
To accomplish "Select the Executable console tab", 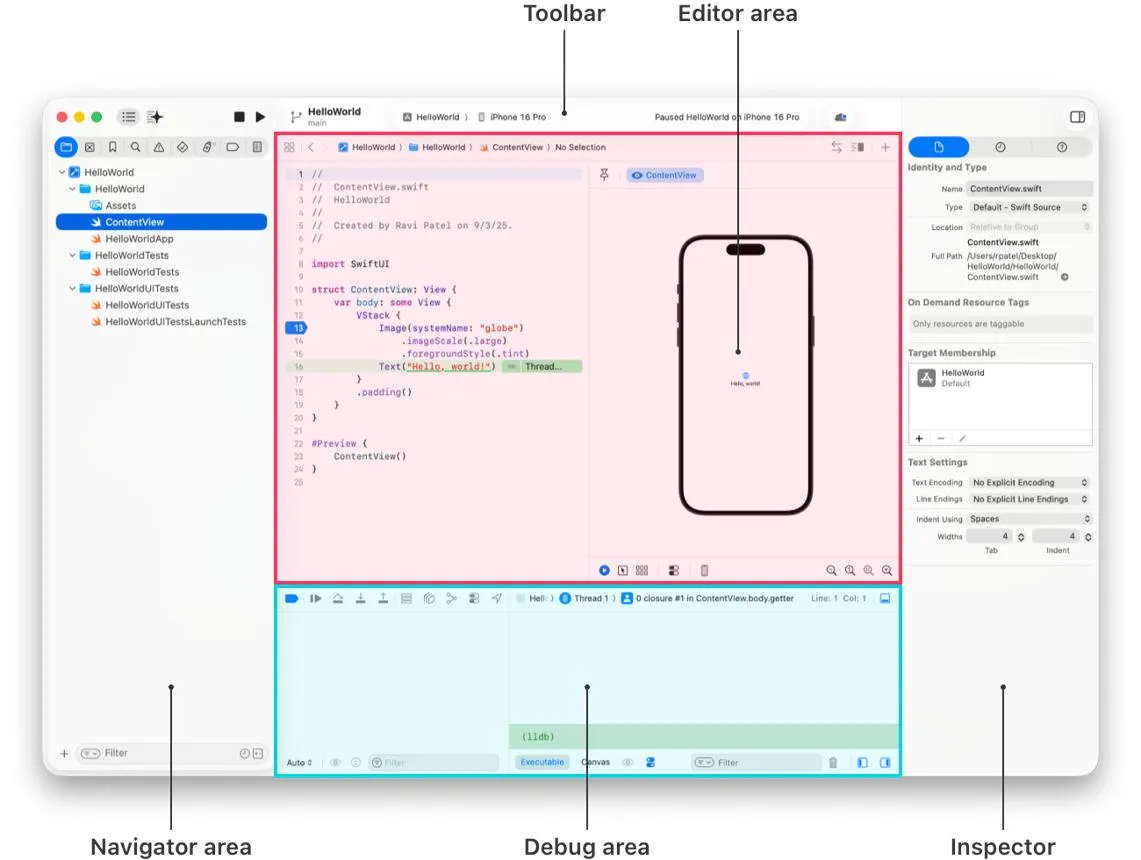I will (542, 762).
